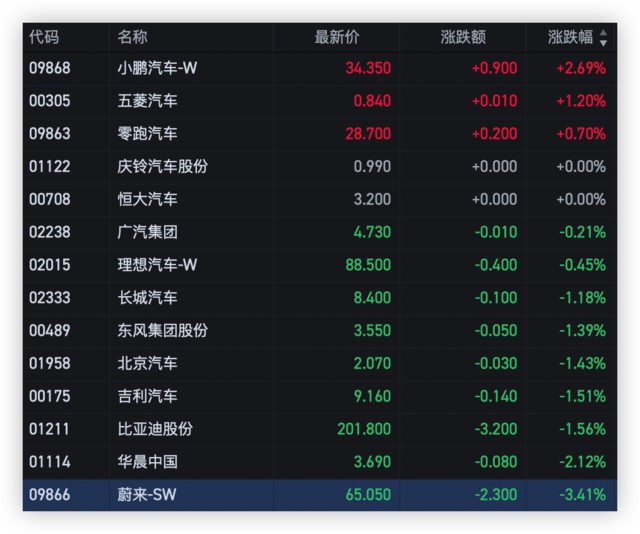Screen dimensions: 640x534
Task: Select 庆铃汽车股份 in the list
Action: (x=162, y=167)
